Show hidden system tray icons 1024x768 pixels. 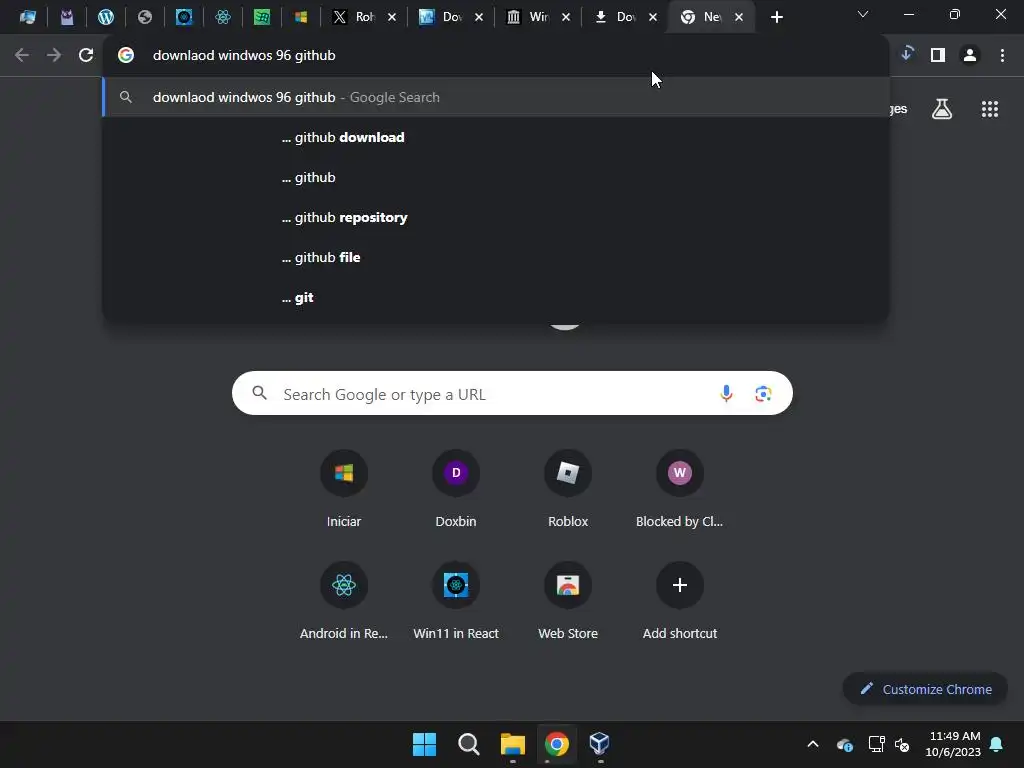[x=813, y=744]
